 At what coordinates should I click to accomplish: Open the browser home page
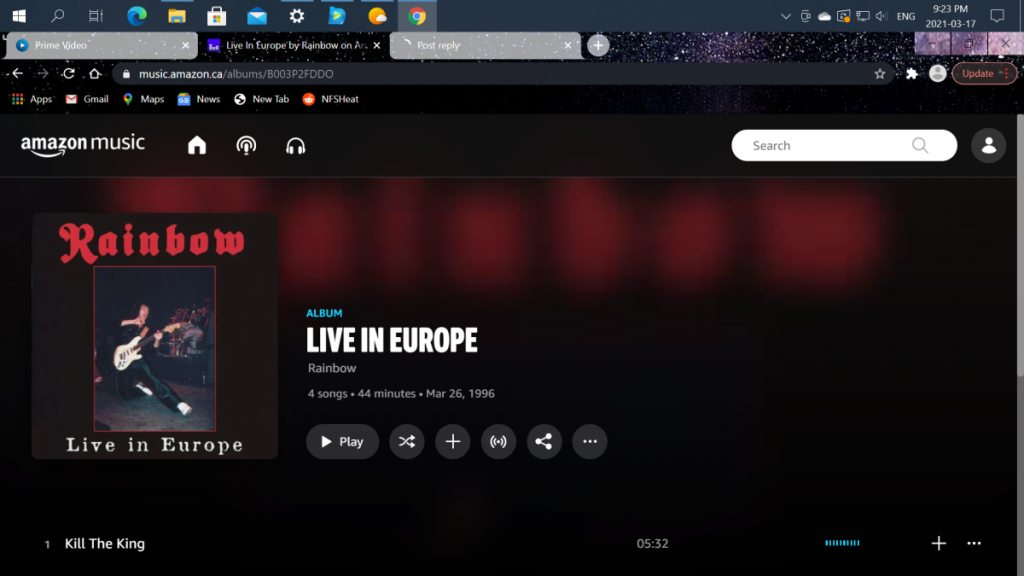click(95, 73)
